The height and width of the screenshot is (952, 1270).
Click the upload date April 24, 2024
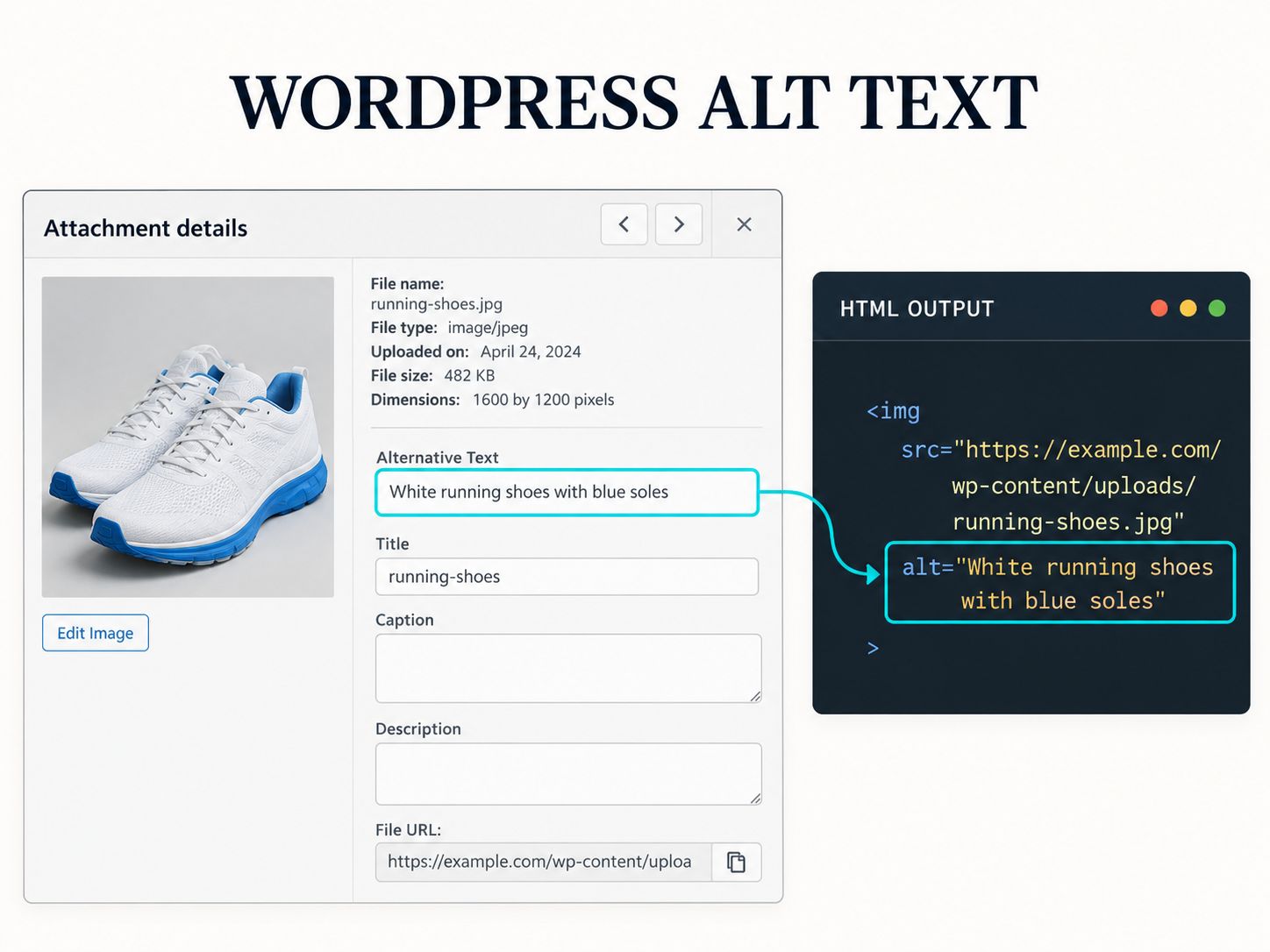531,352
